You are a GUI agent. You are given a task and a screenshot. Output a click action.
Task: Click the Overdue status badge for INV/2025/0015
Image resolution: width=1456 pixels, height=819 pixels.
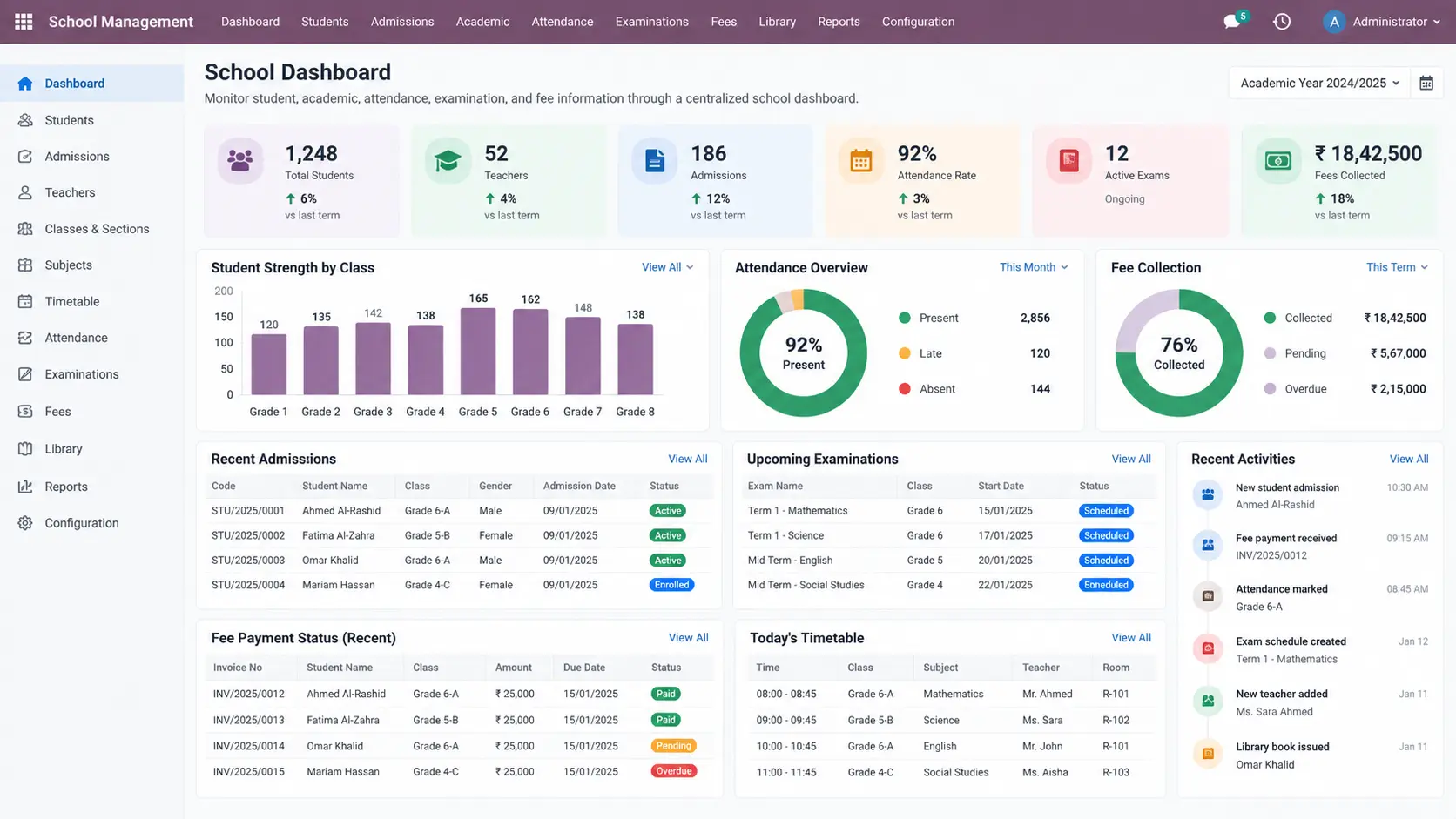(x=673, y=771)
